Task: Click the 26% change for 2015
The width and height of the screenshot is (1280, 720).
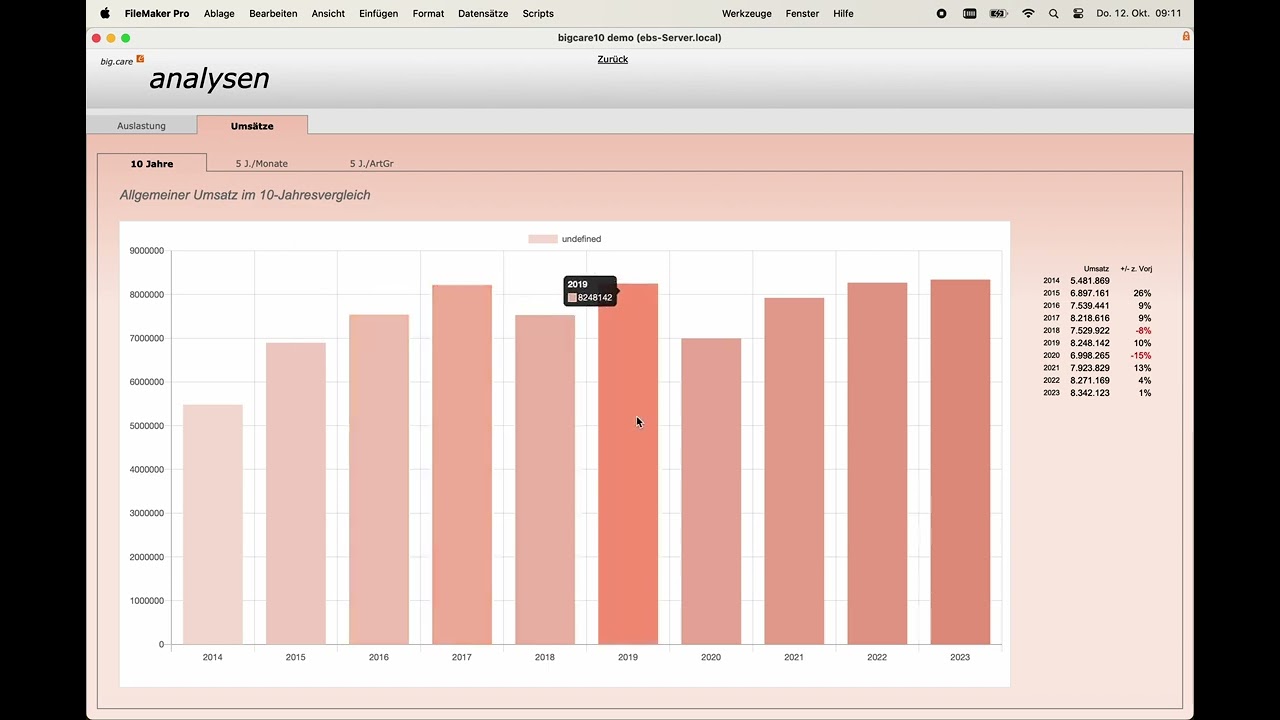Action: 1142,293
